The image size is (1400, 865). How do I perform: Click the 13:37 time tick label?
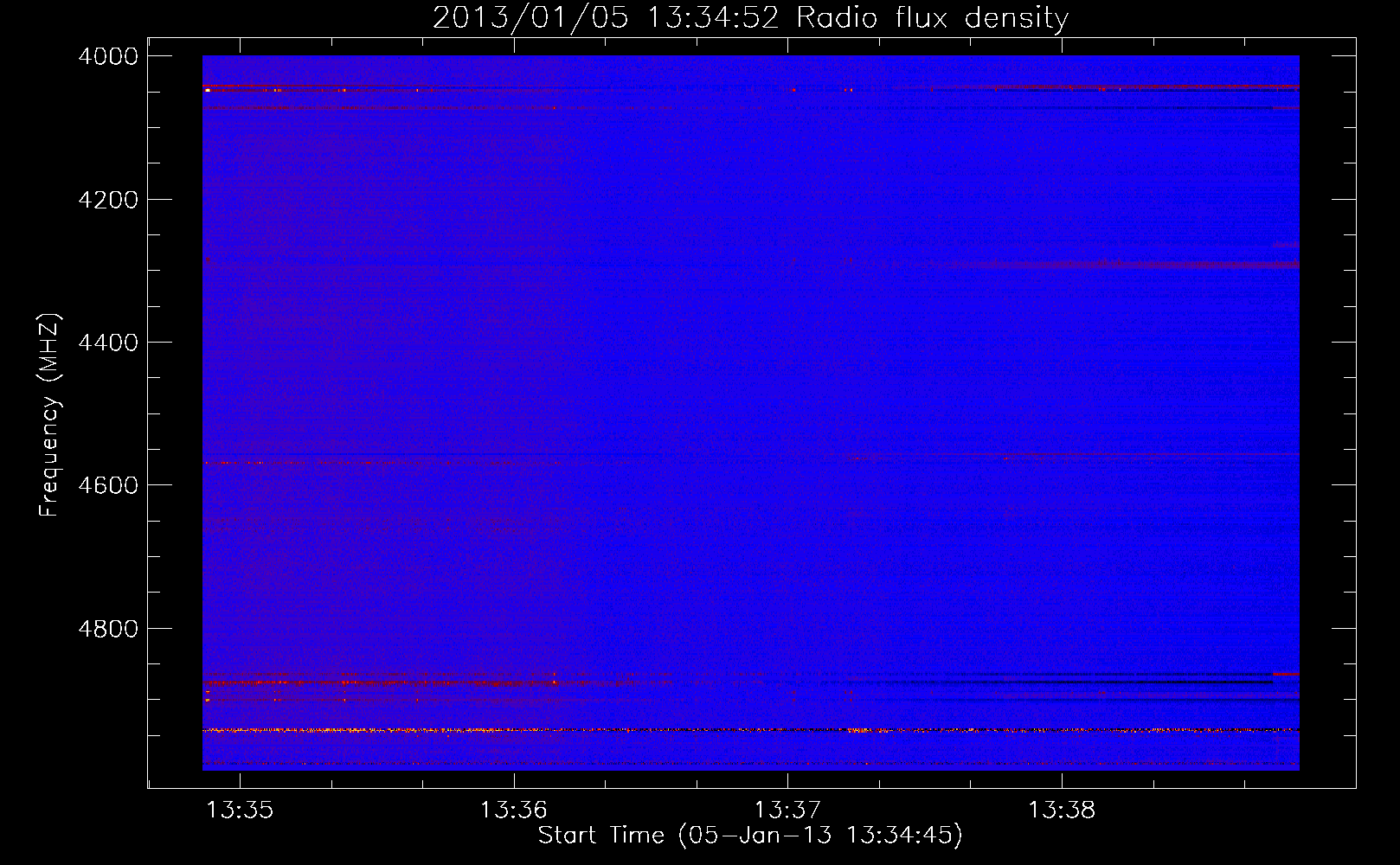point(787,811)
